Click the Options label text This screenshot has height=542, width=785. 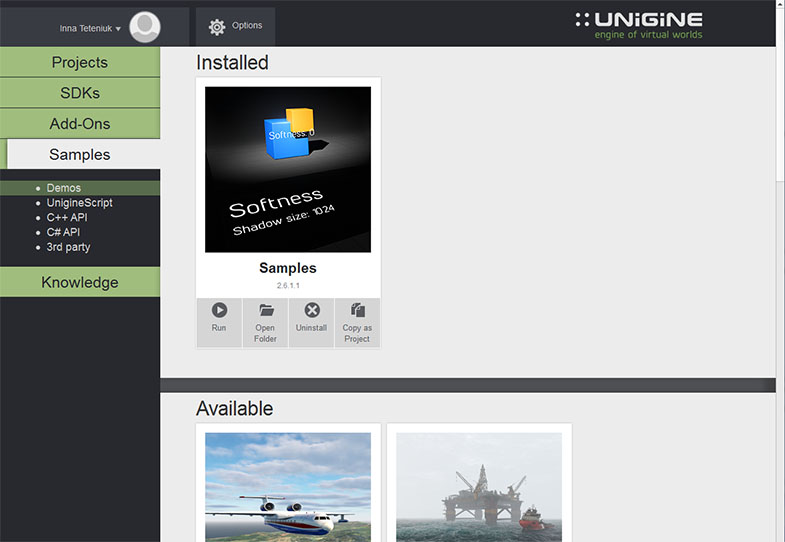247,25
